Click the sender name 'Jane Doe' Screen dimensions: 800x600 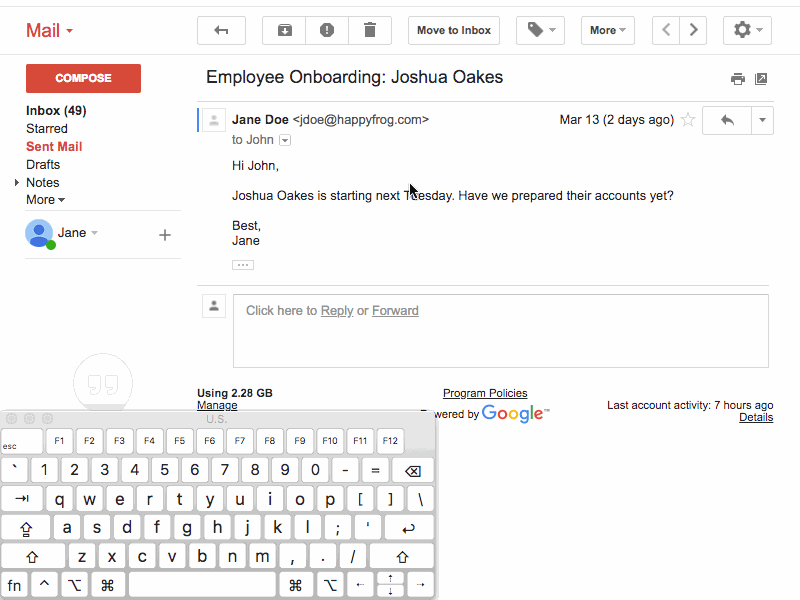coord(260,120)
